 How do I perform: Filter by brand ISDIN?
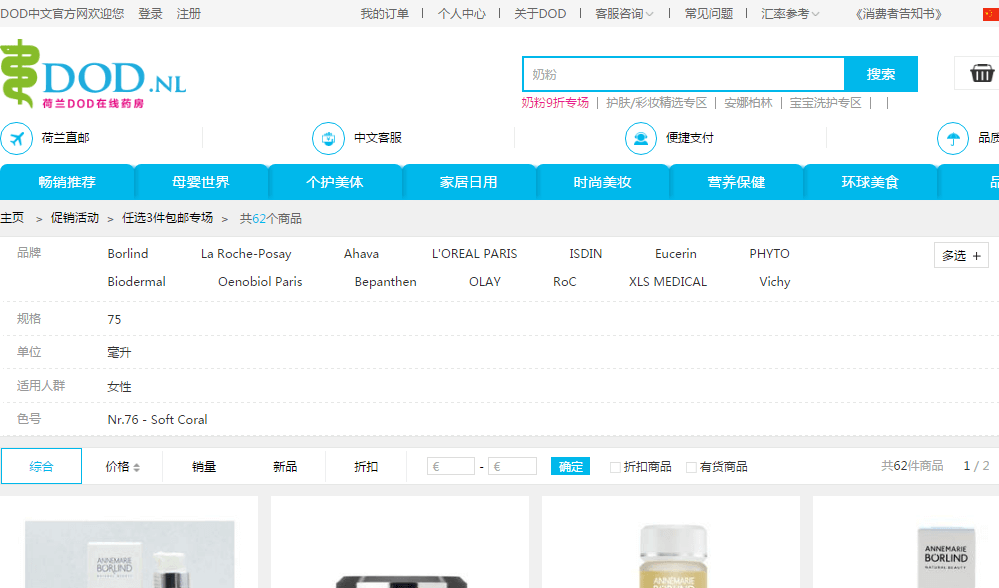(586, 254)
